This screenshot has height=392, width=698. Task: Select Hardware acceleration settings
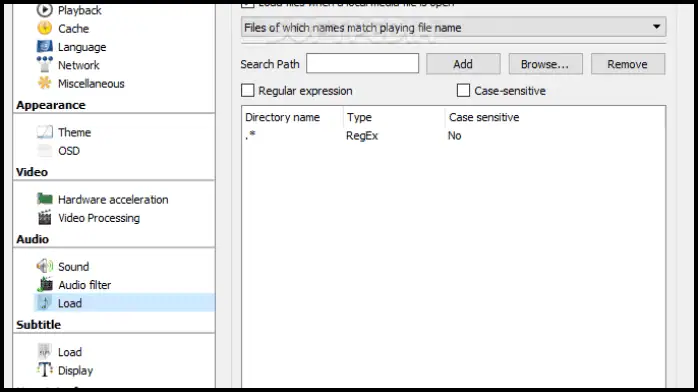pos(113,199)
